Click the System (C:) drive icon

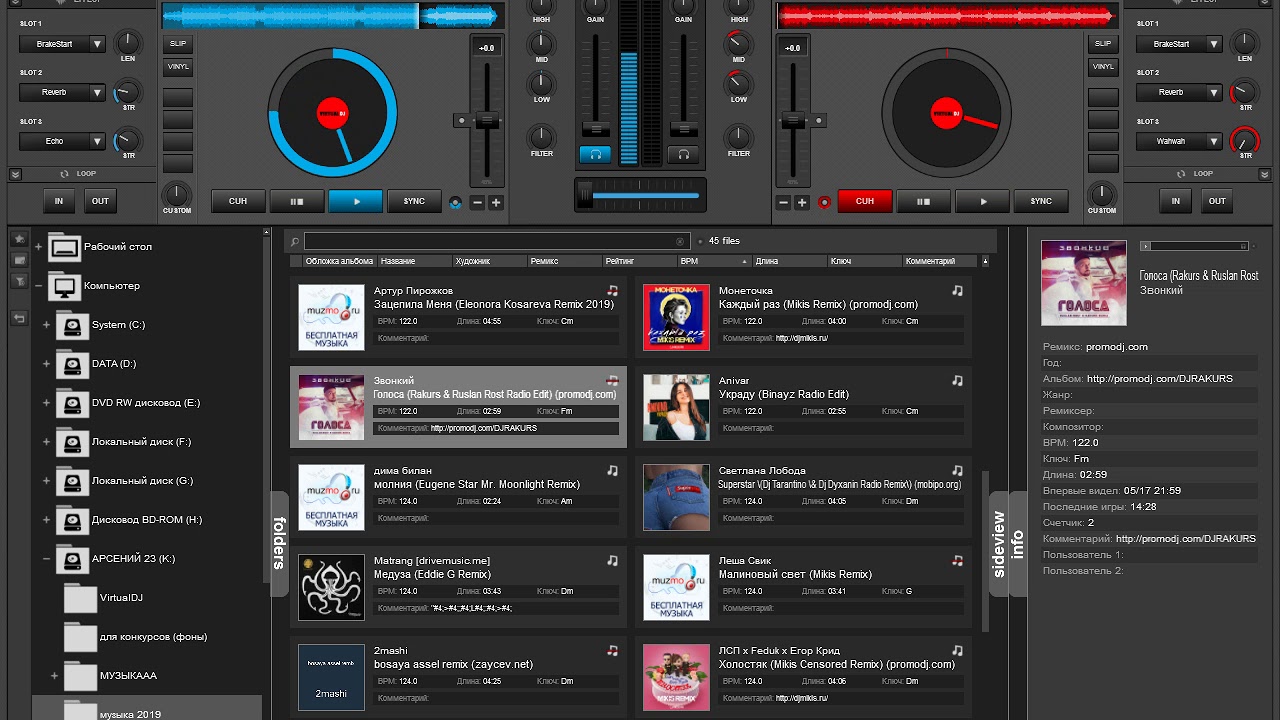tap(72, 325)
